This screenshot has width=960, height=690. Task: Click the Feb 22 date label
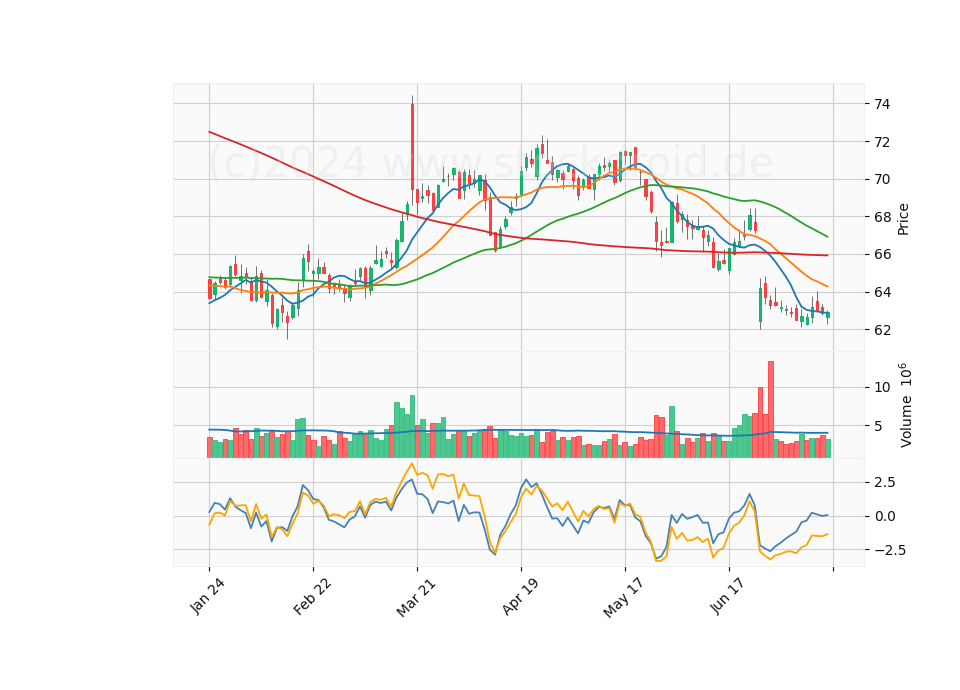pyautogui.click(x=312, y=596)
